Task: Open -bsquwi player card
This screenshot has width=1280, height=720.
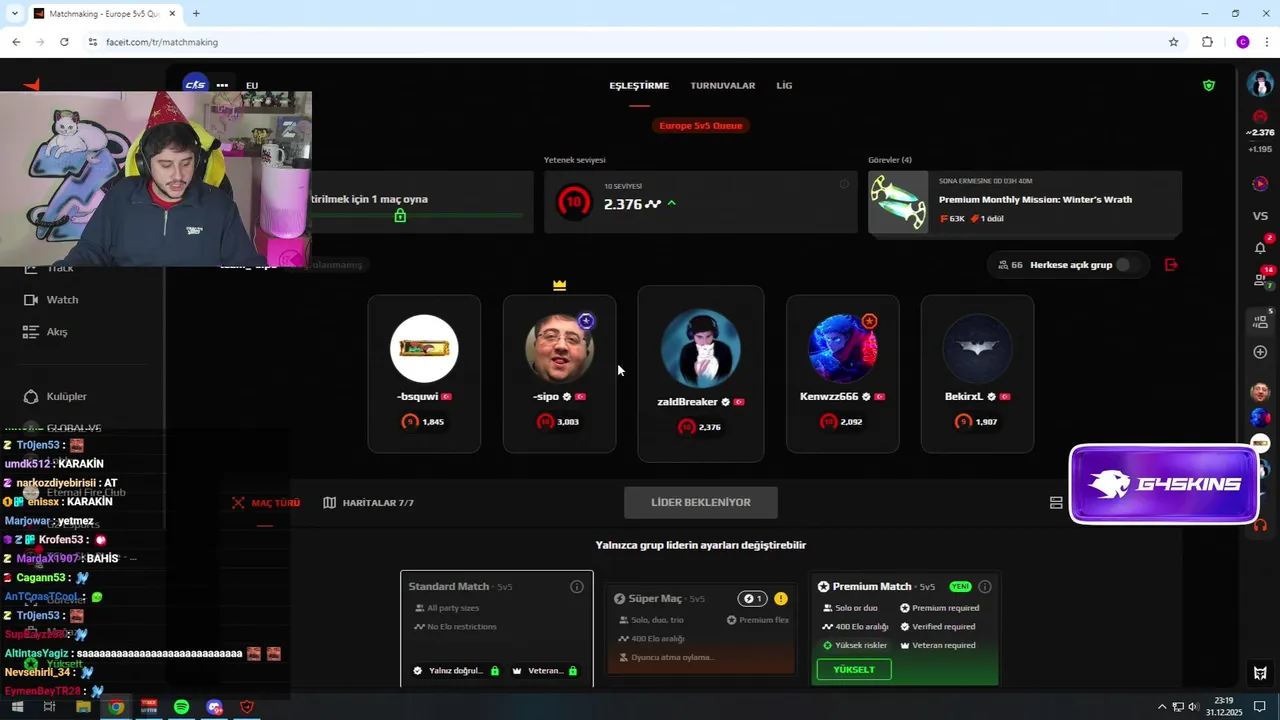Action: click(424, 374)
